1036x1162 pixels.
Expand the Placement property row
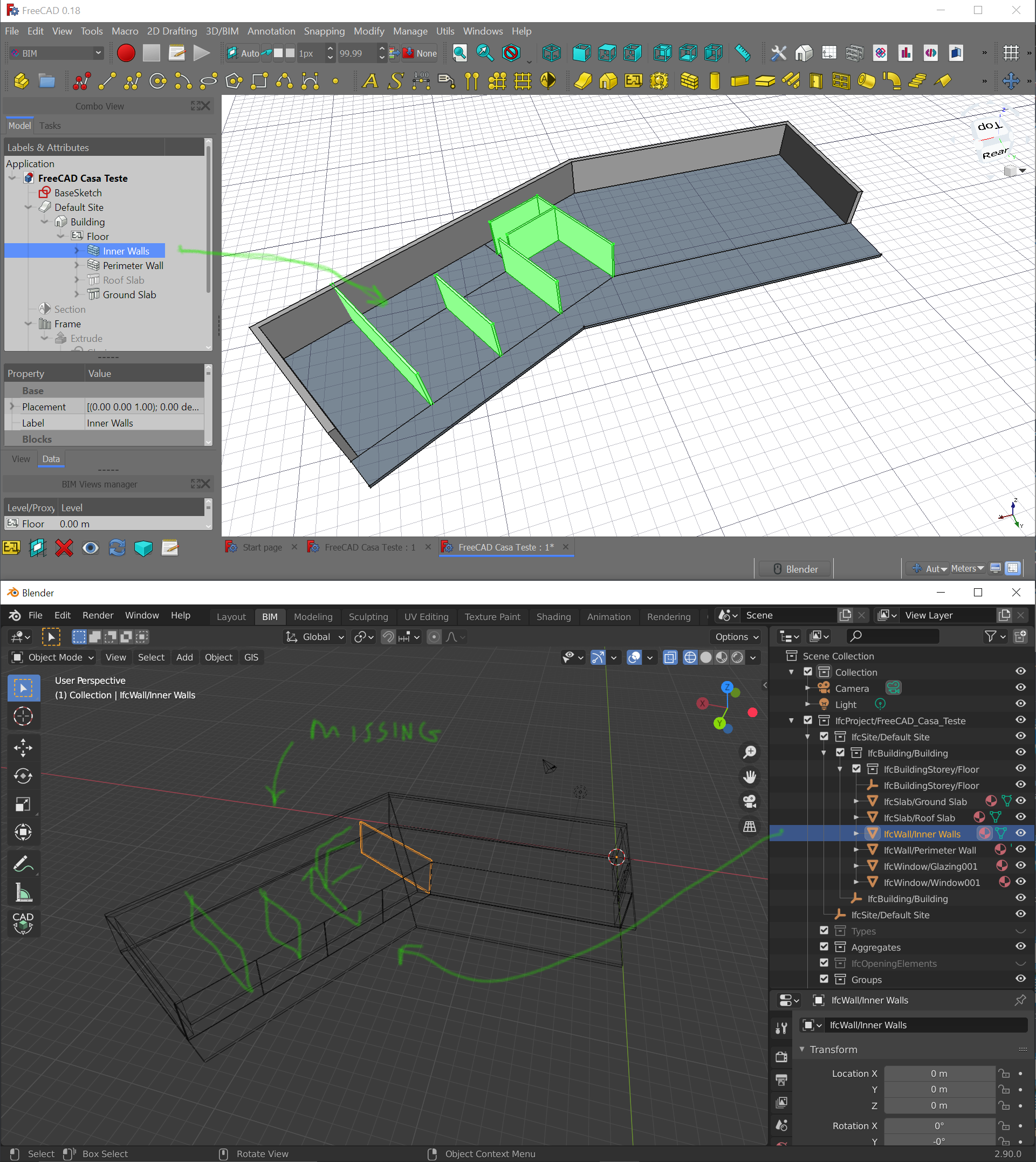[12, 407]
